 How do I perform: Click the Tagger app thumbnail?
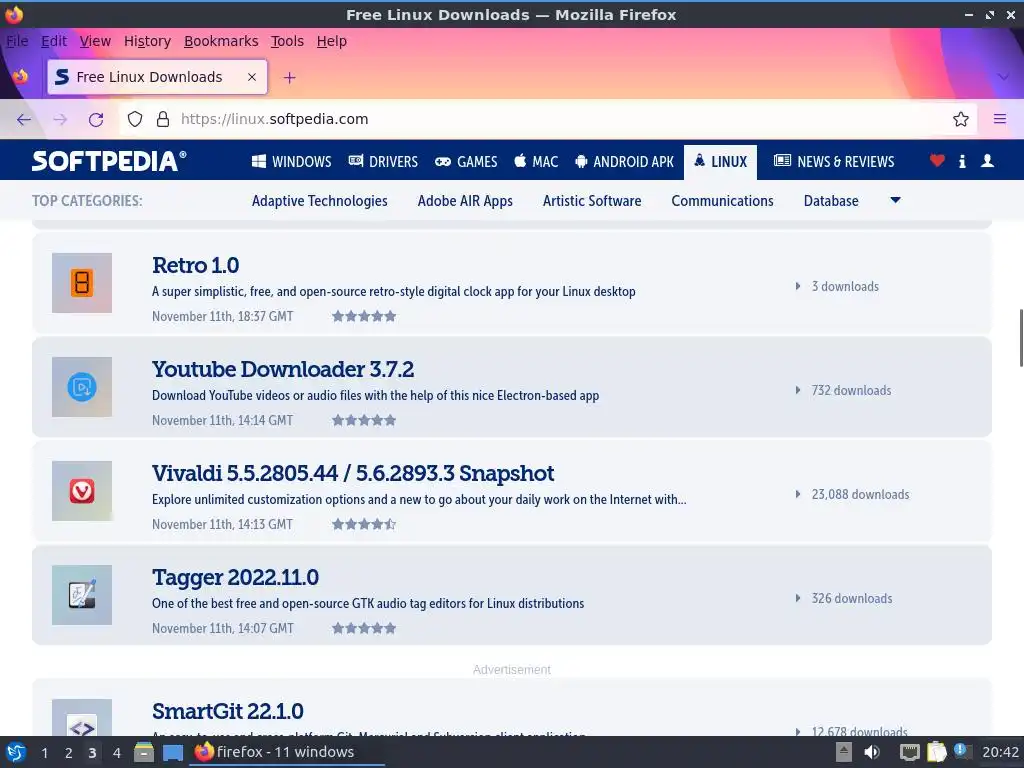[82, 595]
